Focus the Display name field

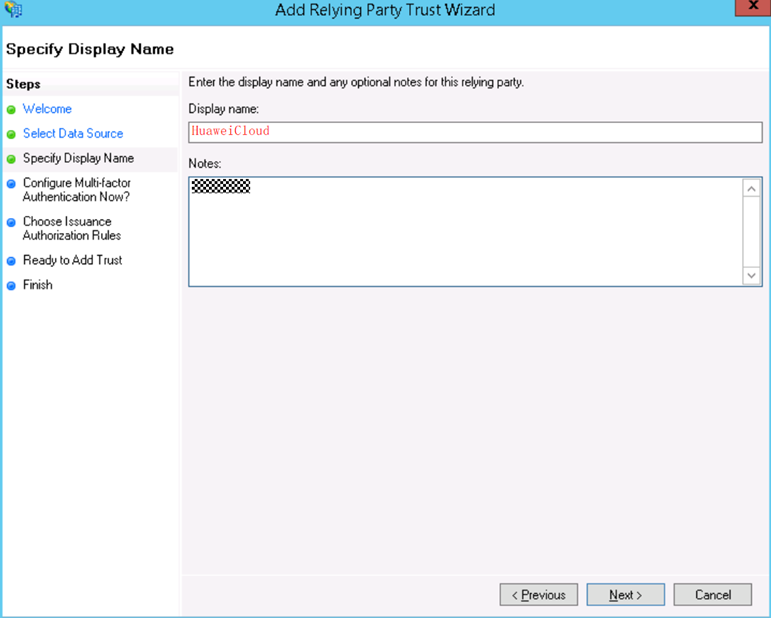475,132
